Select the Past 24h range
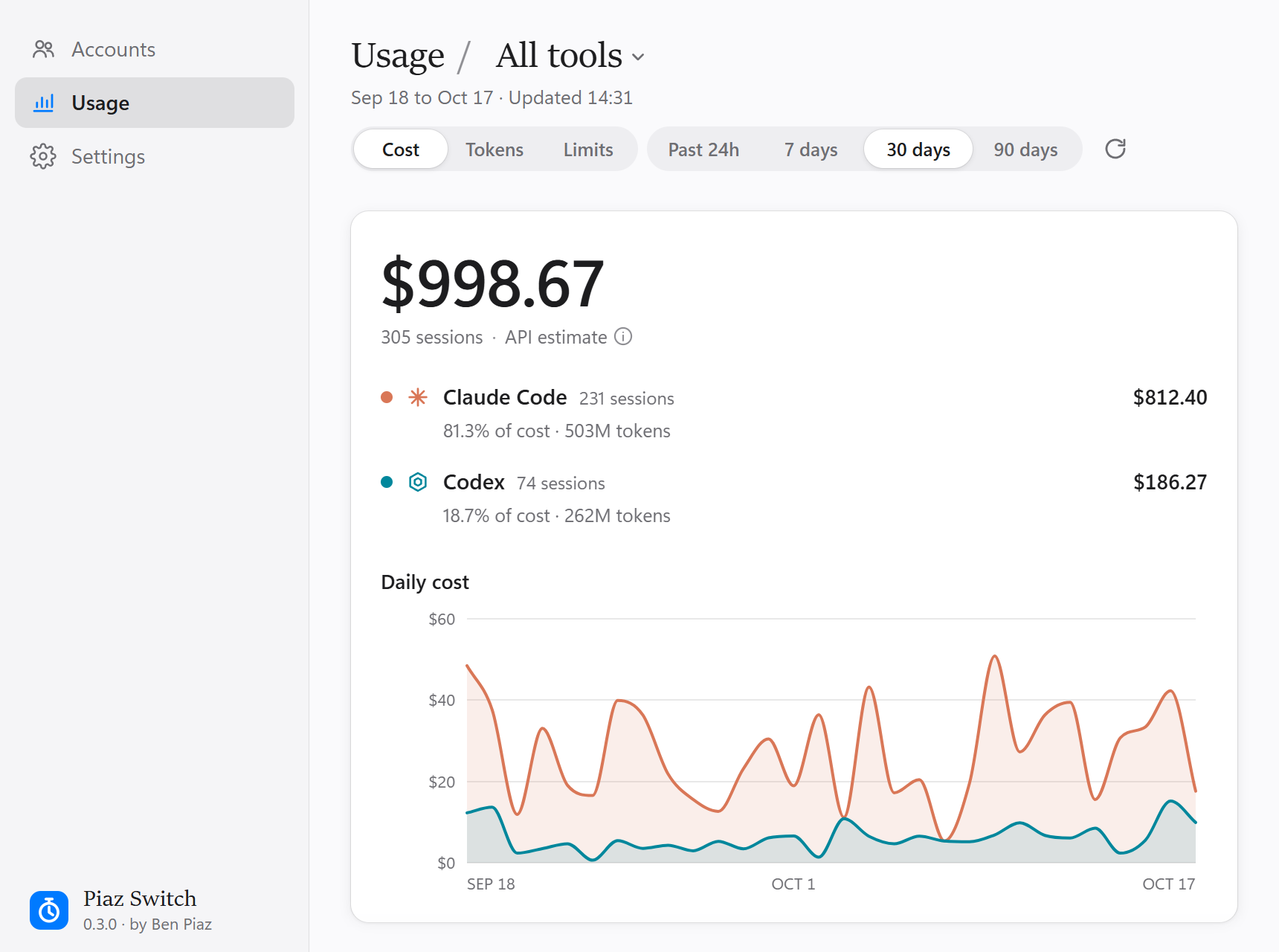This screenshot has width=1279, height=952. click(703, 149)
